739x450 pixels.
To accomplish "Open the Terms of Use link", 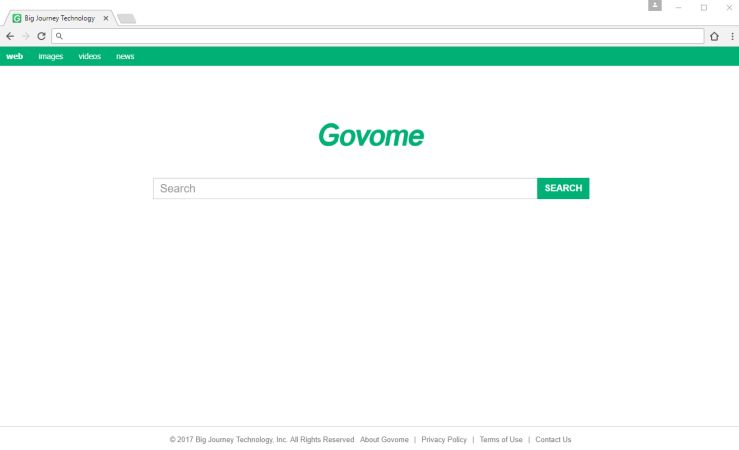I will pyautogui.click(x=501, y=440).
